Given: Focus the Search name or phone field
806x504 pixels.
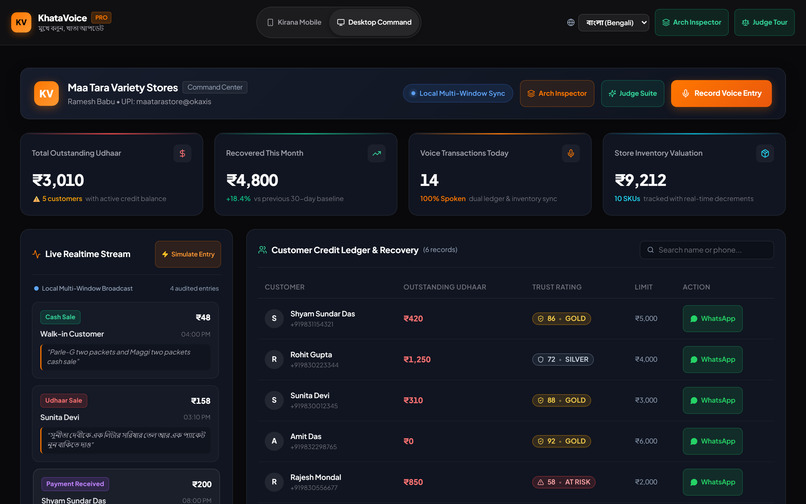Looking at the screenshot, I should 707,250.
